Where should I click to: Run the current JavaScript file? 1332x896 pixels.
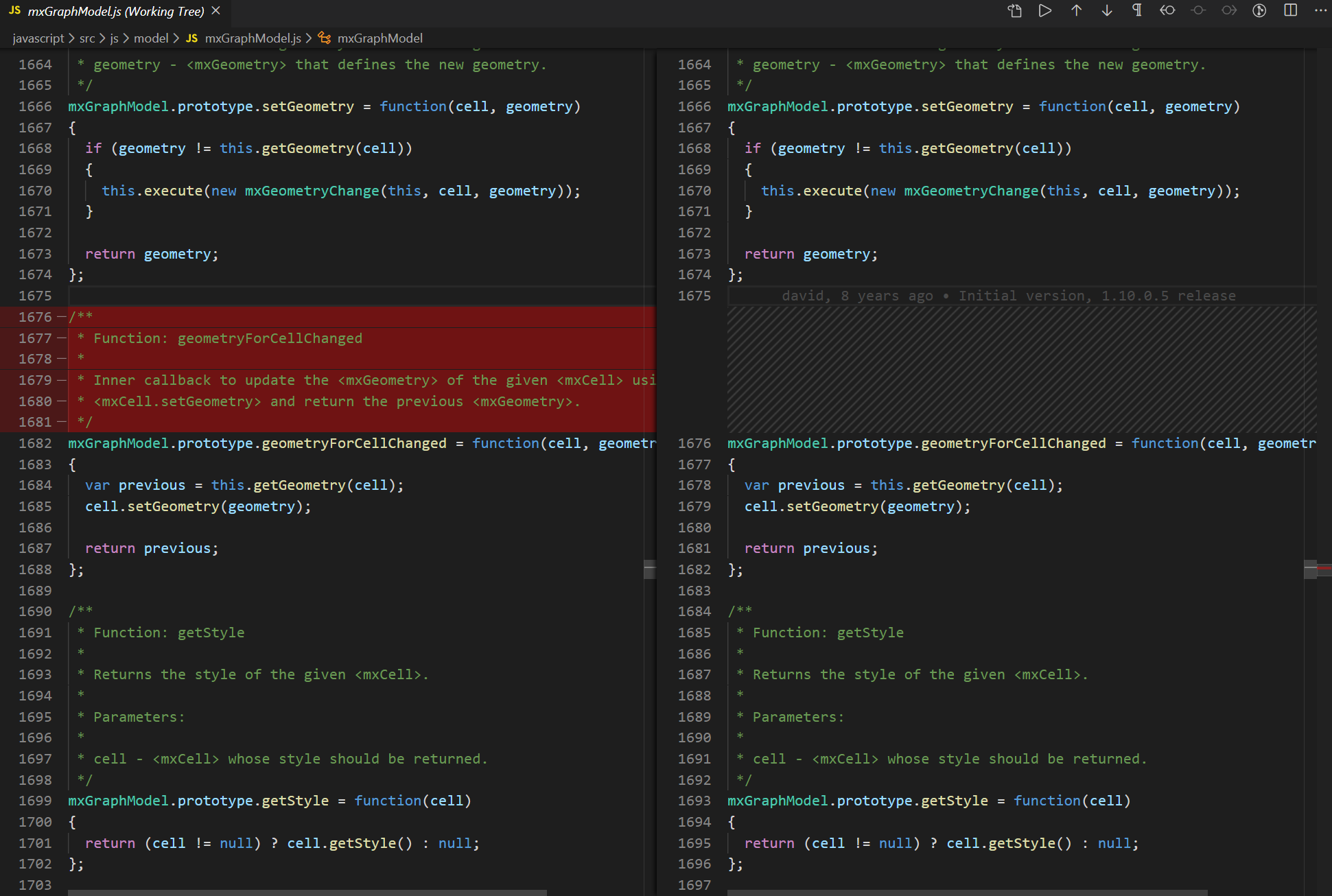tap(1044, 10)
